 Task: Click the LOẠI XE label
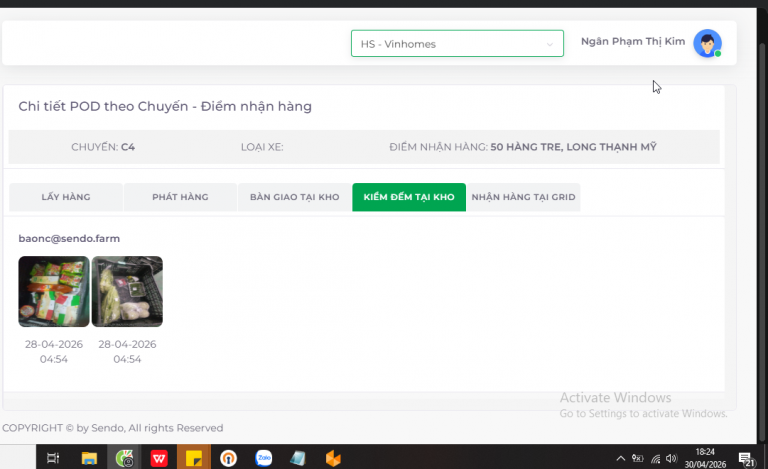tap(262, 147)
